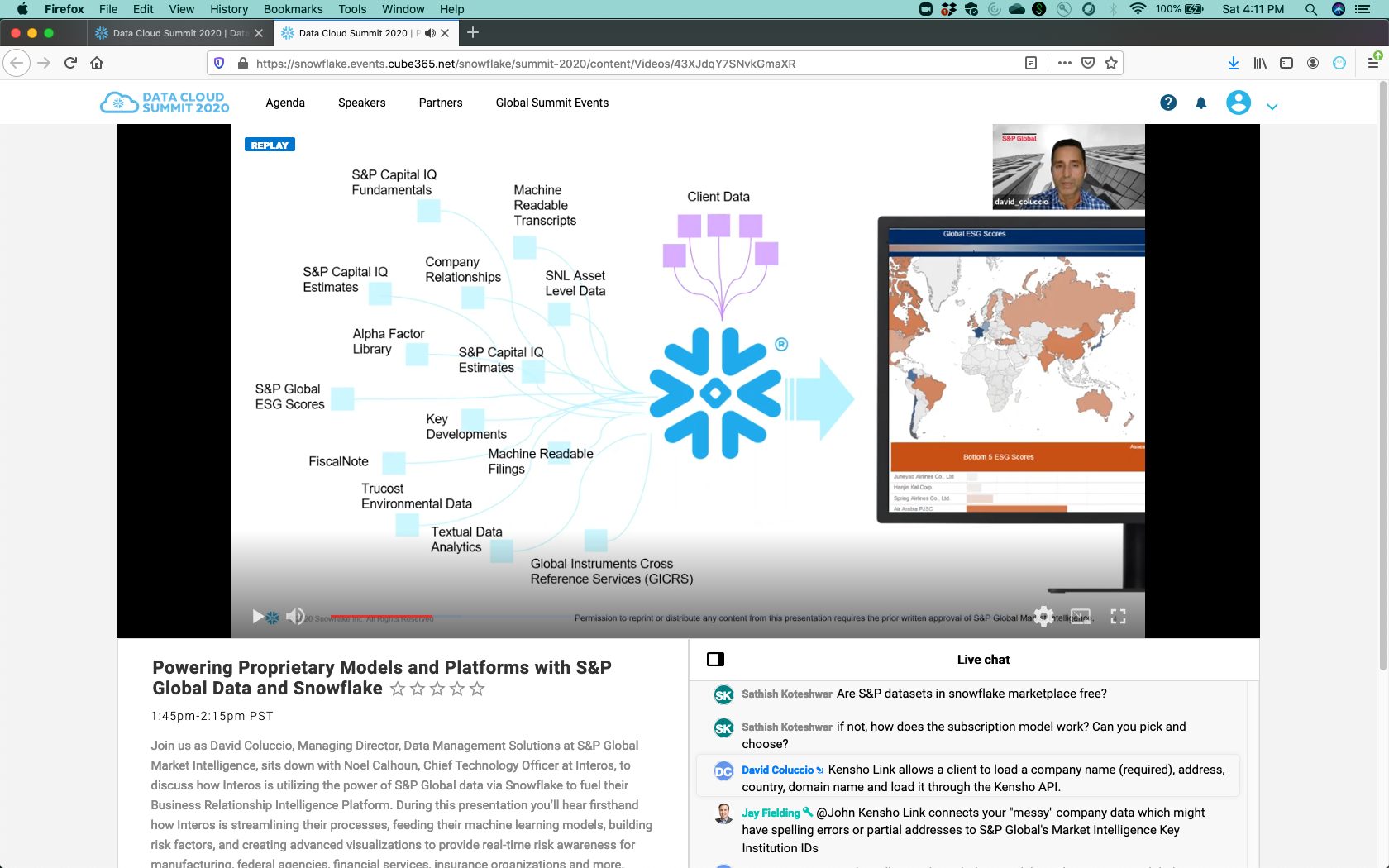Open the Tools menu
Viewport: 1389px width, 868px height.
(352, 9)
